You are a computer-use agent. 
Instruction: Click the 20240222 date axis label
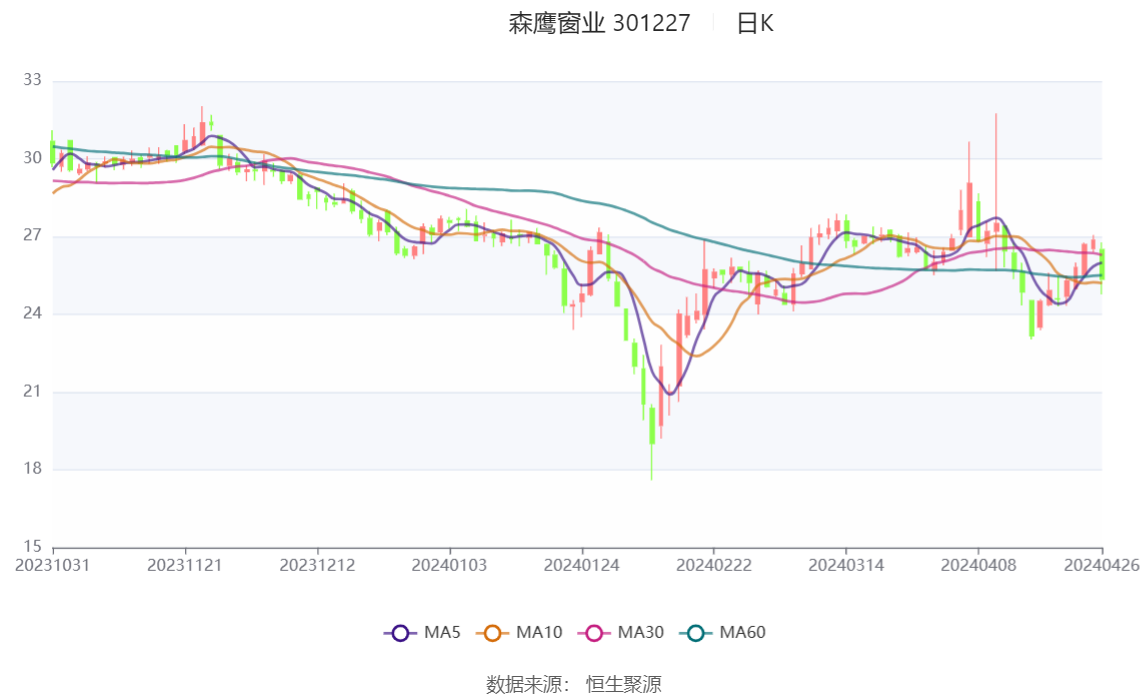click(714, 565)
